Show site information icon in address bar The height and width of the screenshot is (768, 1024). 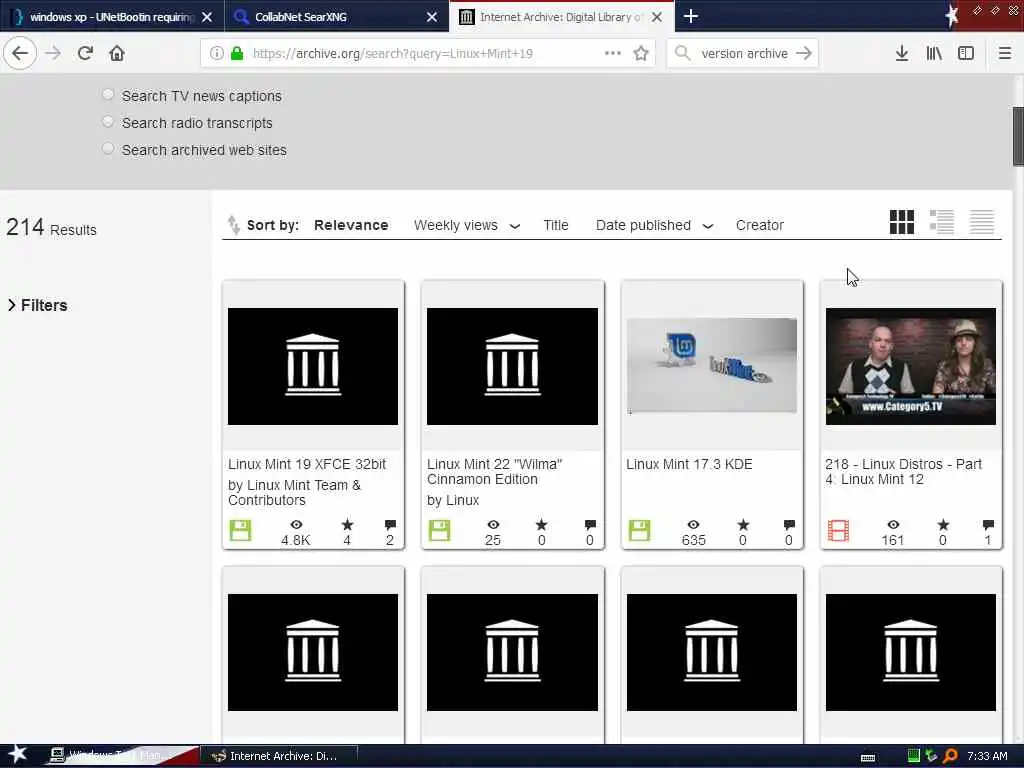click(x=216, y=54)
